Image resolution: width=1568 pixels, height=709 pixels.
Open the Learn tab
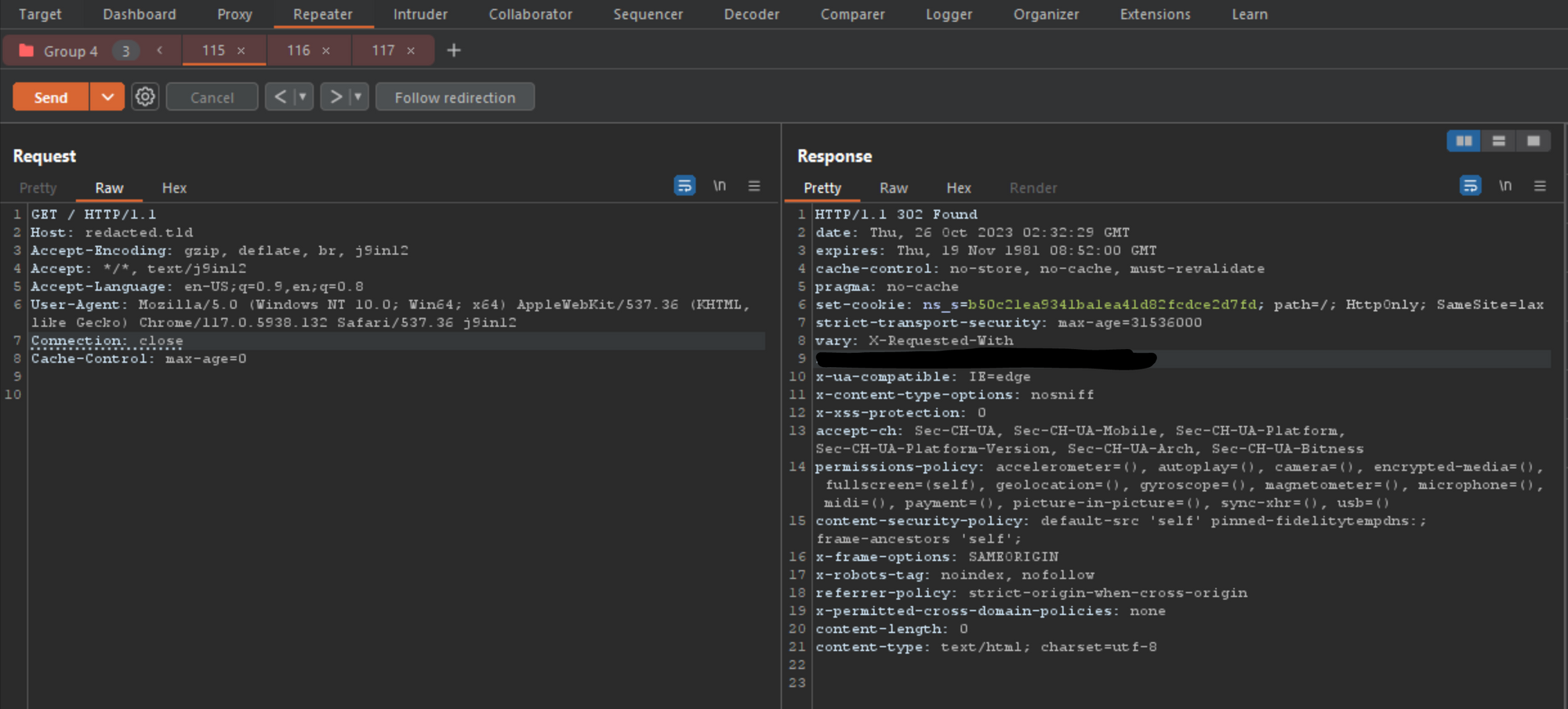click(1250, 14)
